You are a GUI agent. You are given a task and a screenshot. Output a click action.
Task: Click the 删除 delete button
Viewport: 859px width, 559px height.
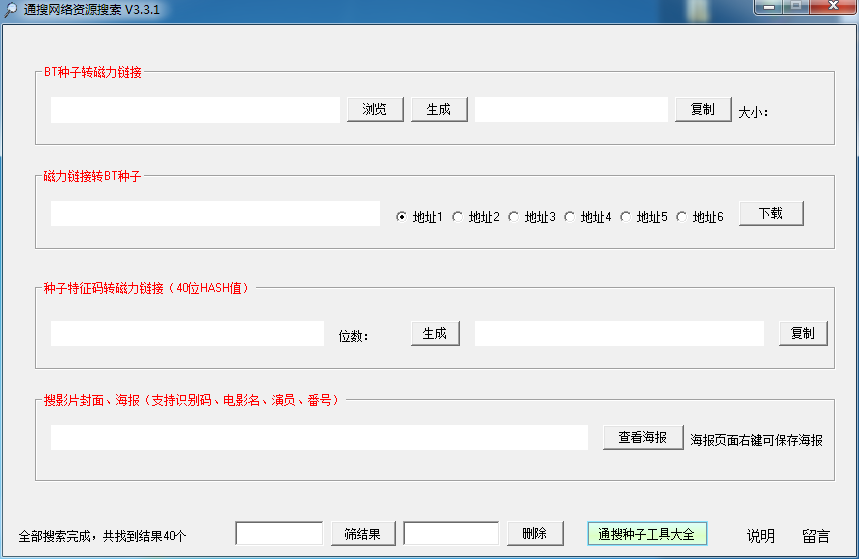pos(535,534)
